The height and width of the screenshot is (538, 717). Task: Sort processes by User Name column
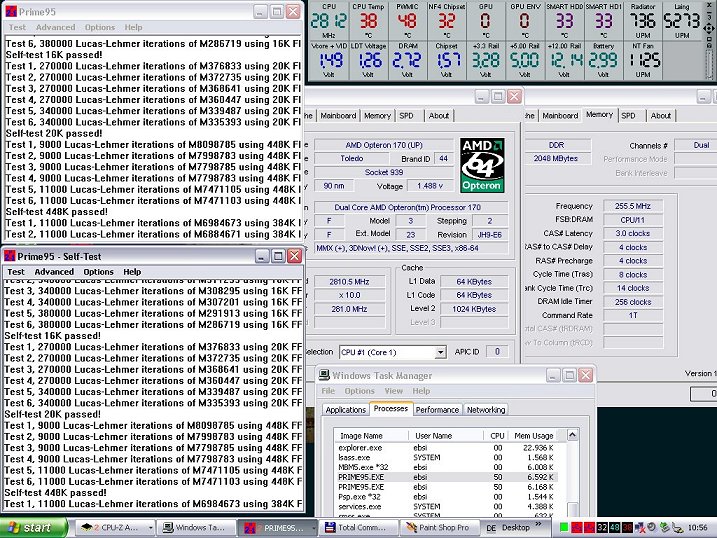[x=446, y=436]
